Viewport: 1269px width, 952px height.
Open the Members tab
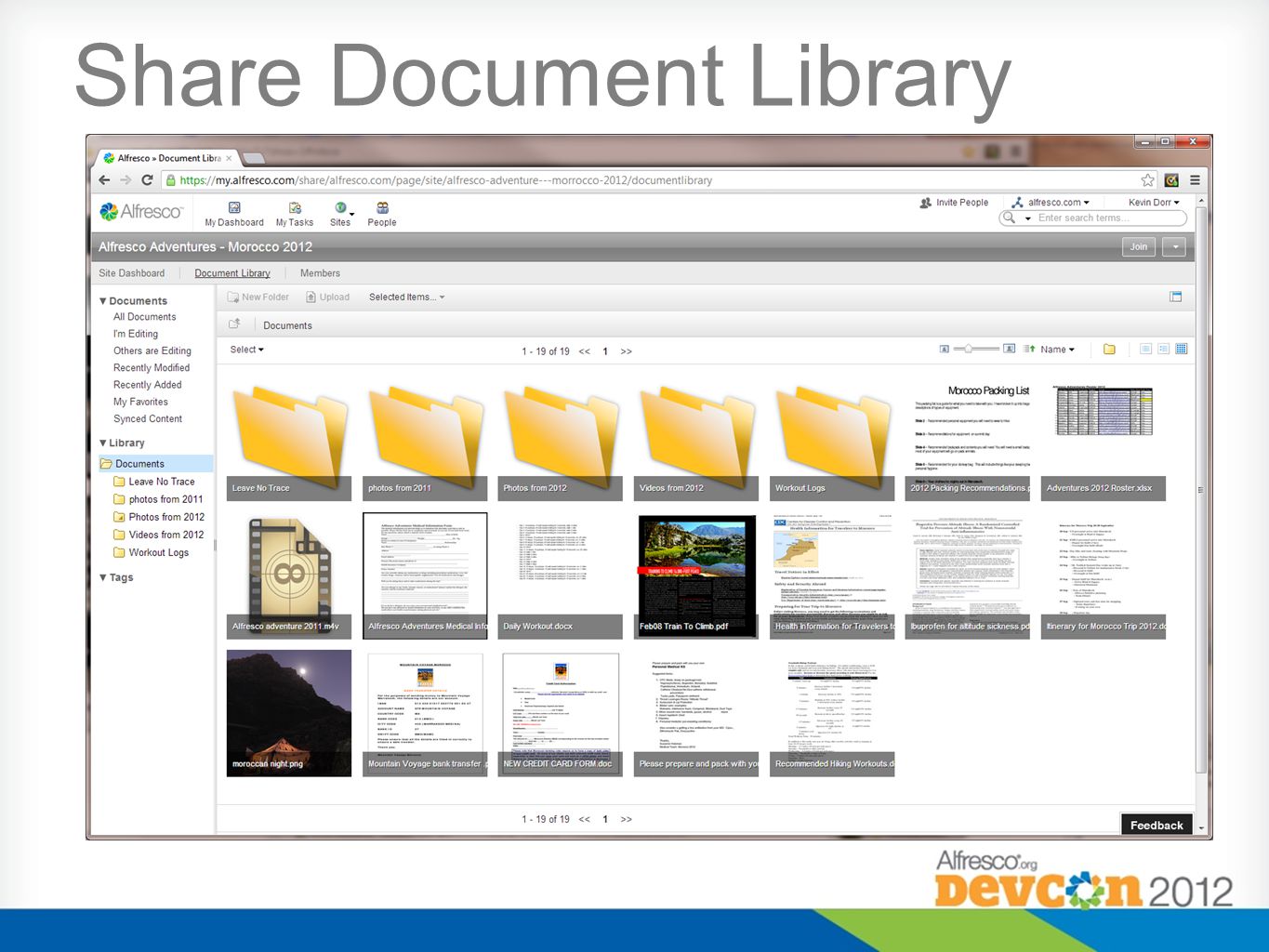click(320, 273)
